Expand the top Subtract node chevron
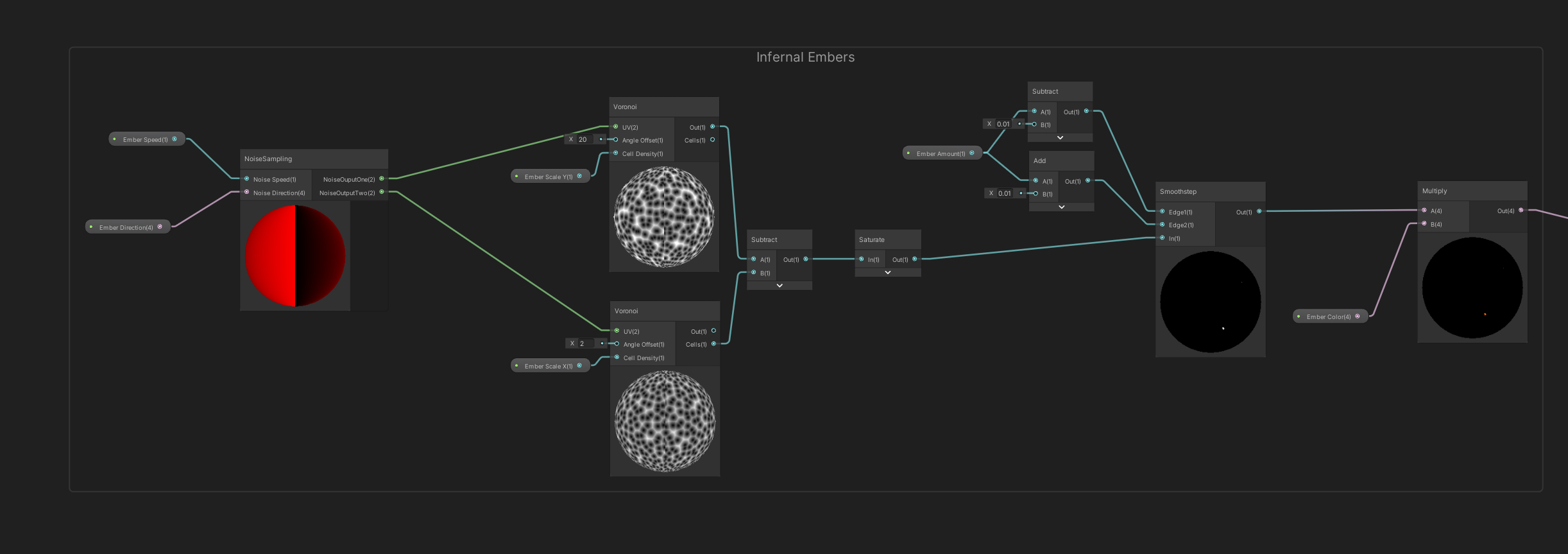Screen dimensions: 1568x554 [1060, 138]
